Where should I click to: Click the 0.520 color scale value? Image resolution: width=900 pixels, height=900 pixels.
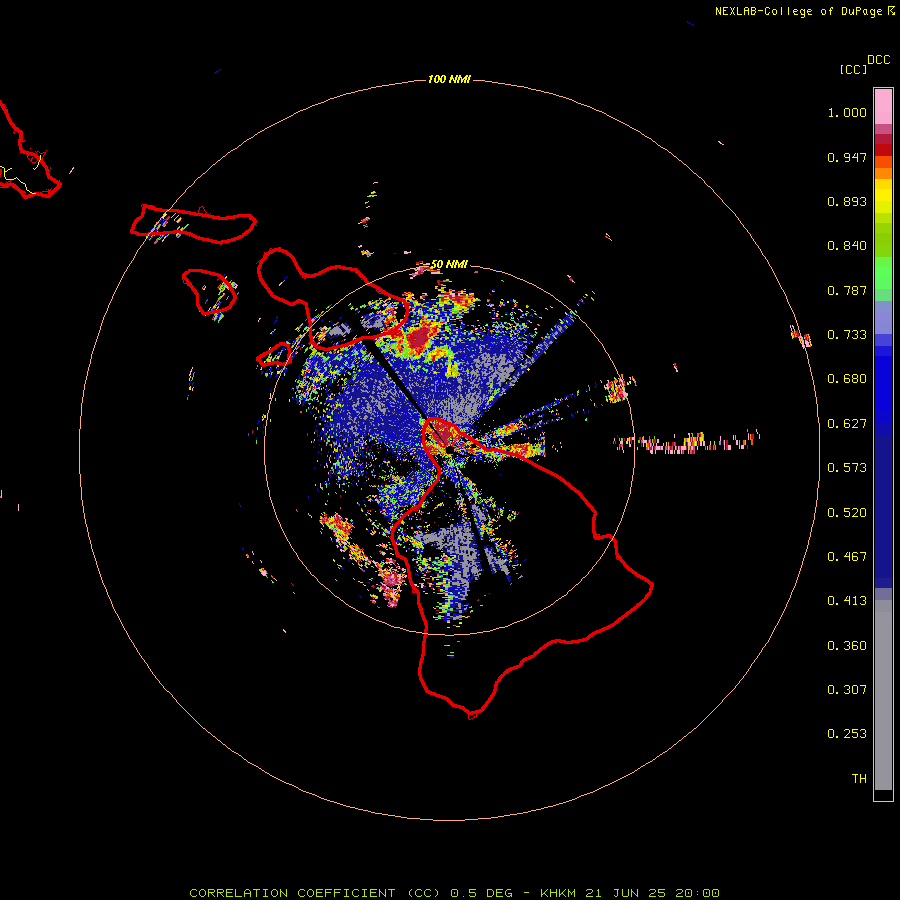[x=847, y=513]
